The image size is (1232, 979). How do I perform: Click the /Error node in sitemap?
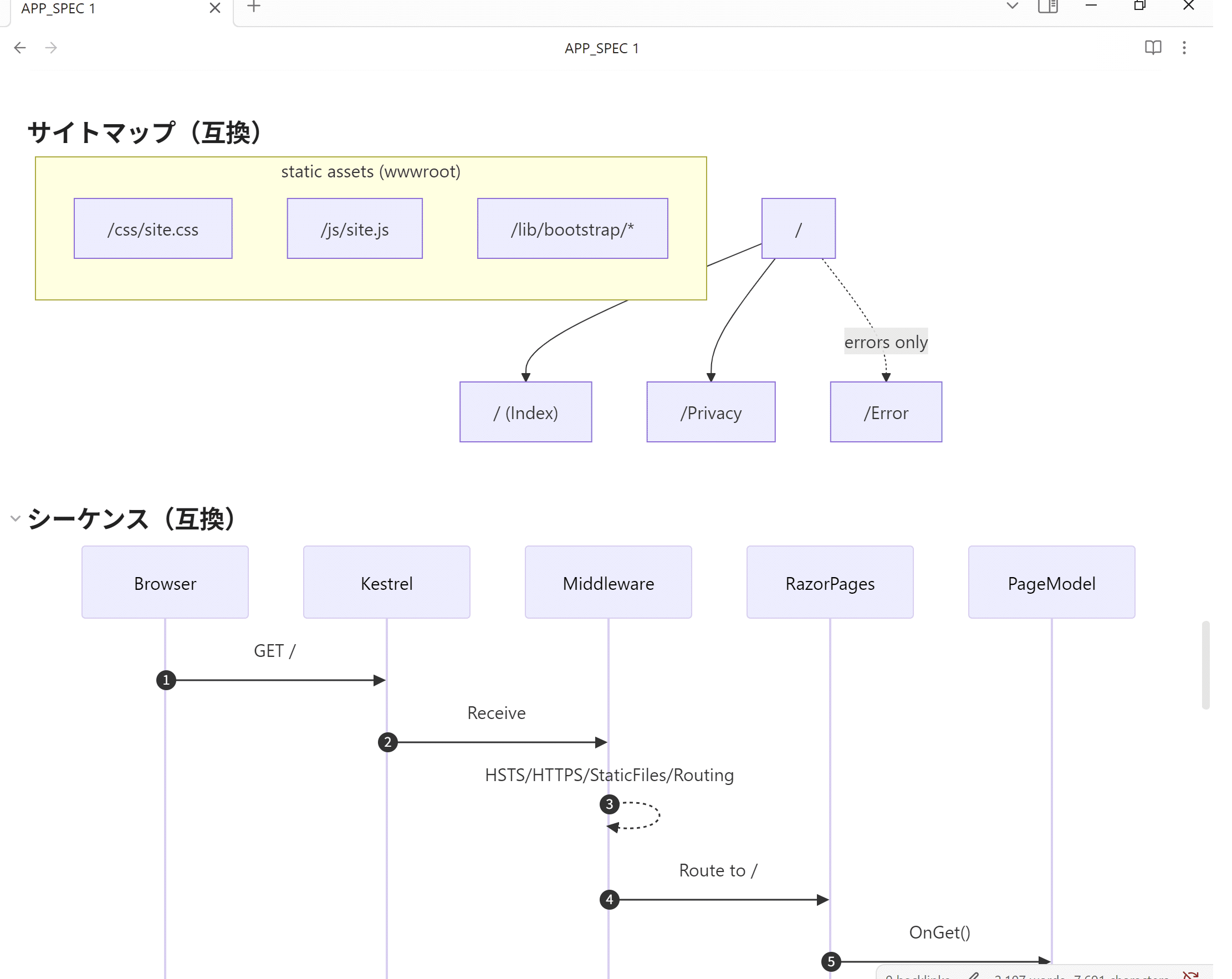[x=885, y=412]
